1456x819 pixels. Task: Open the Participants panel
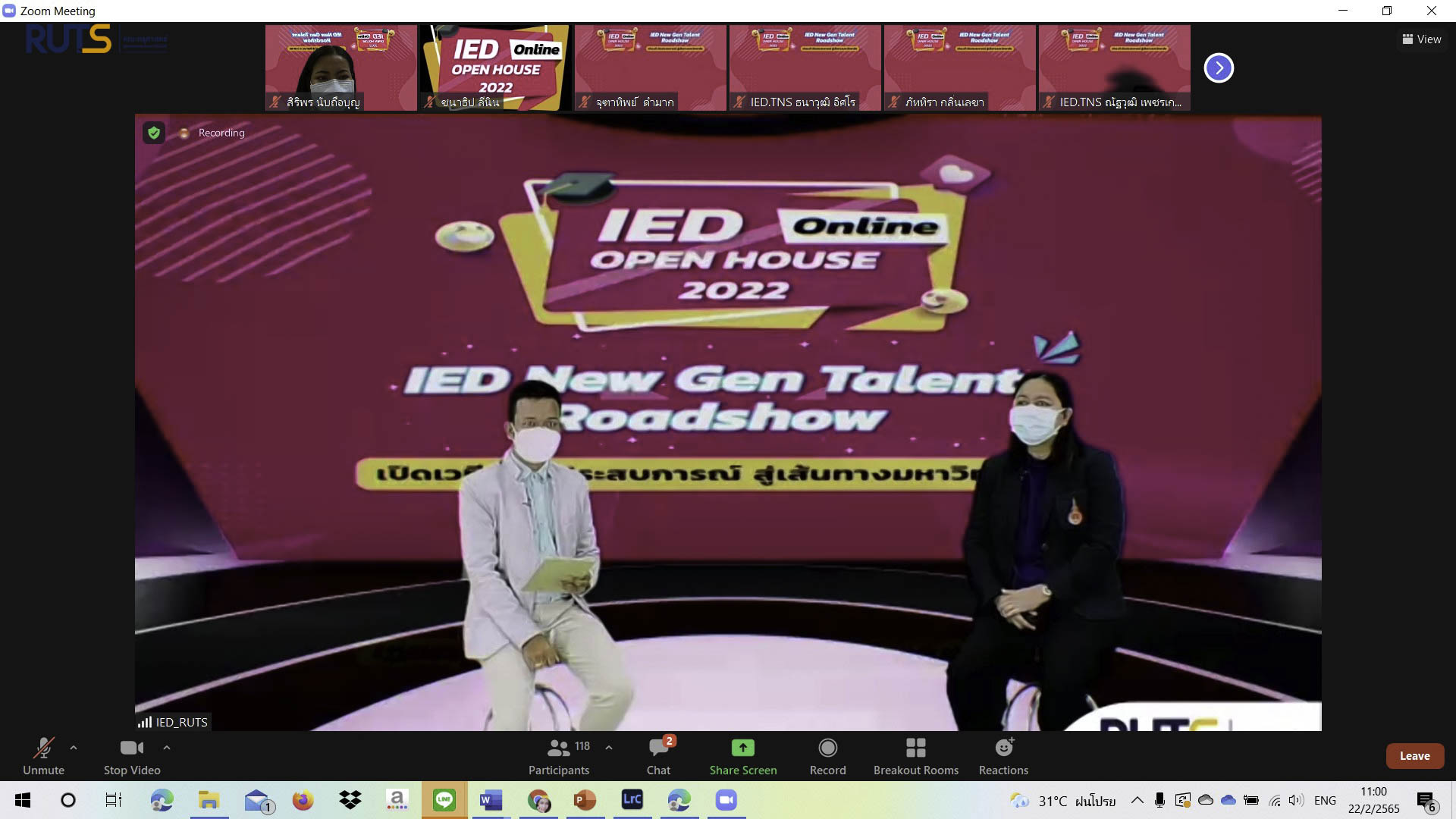pos(559,756)
